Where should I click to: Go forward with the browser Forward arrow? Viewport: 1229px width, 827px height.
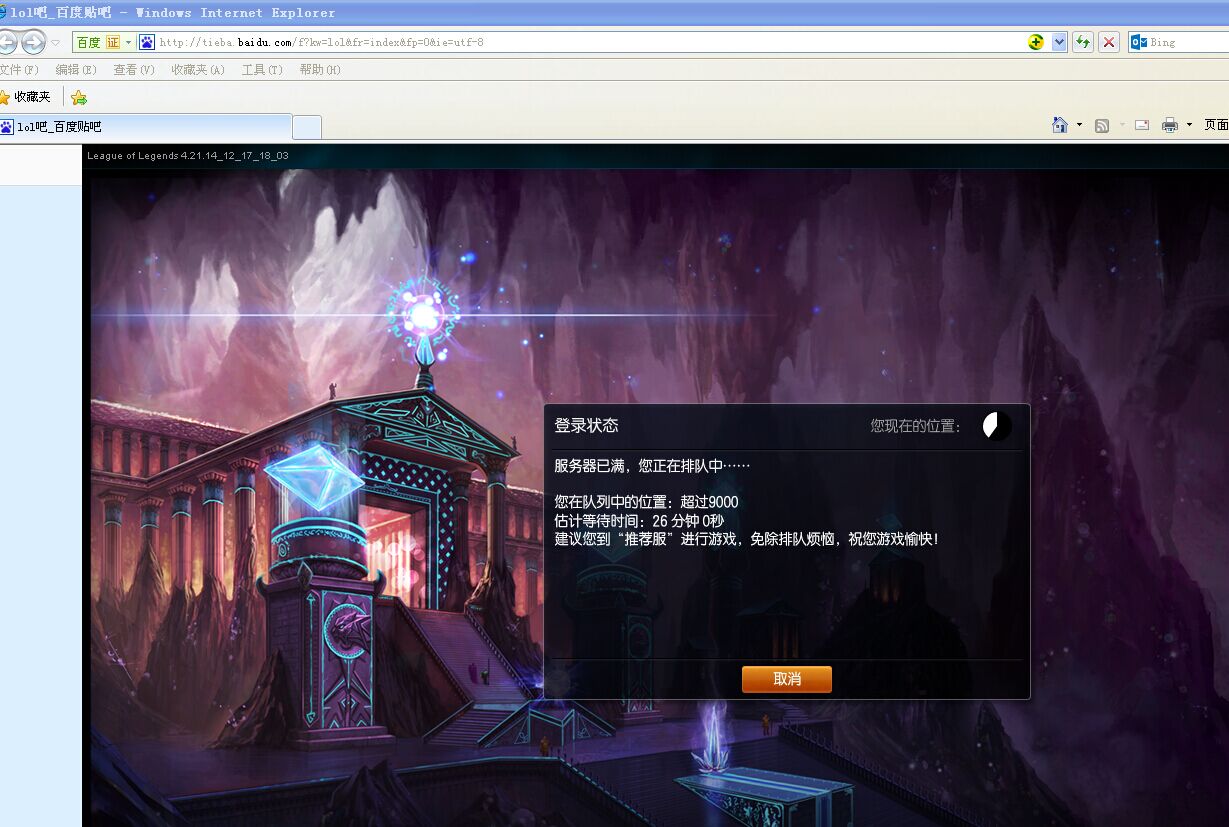click(x=33, y=42)
